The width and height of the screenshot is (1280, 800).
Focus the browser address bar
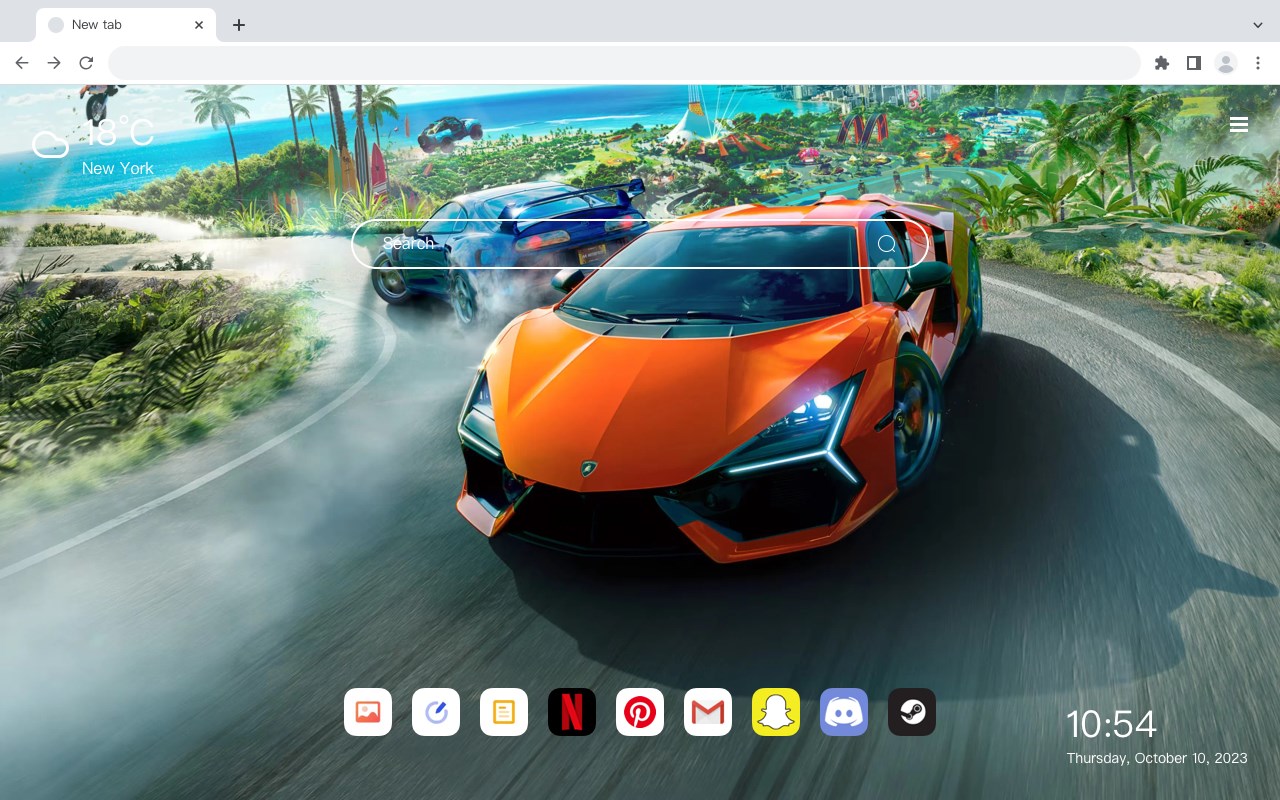(624, 63)
